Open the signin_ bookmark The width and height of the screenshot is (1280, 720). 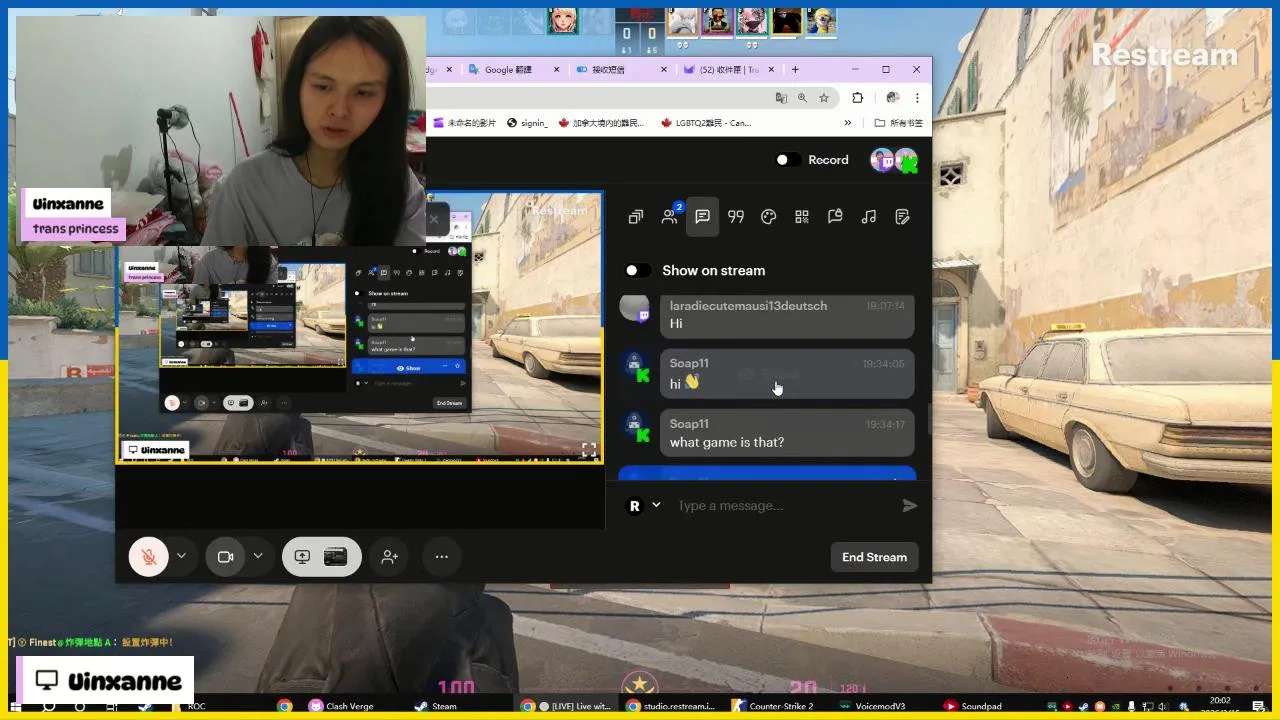tap(528, 123)
